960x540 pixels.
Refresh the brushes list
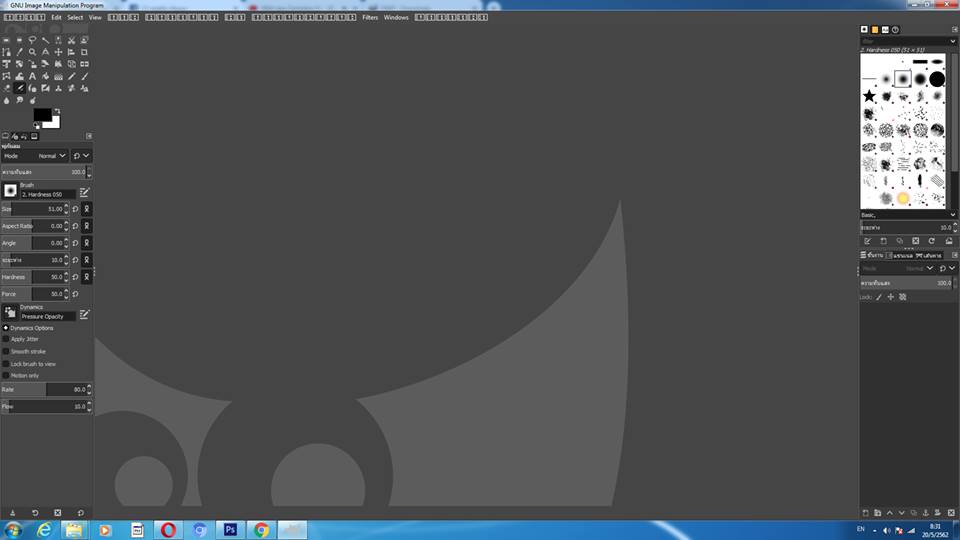[931, 241]
